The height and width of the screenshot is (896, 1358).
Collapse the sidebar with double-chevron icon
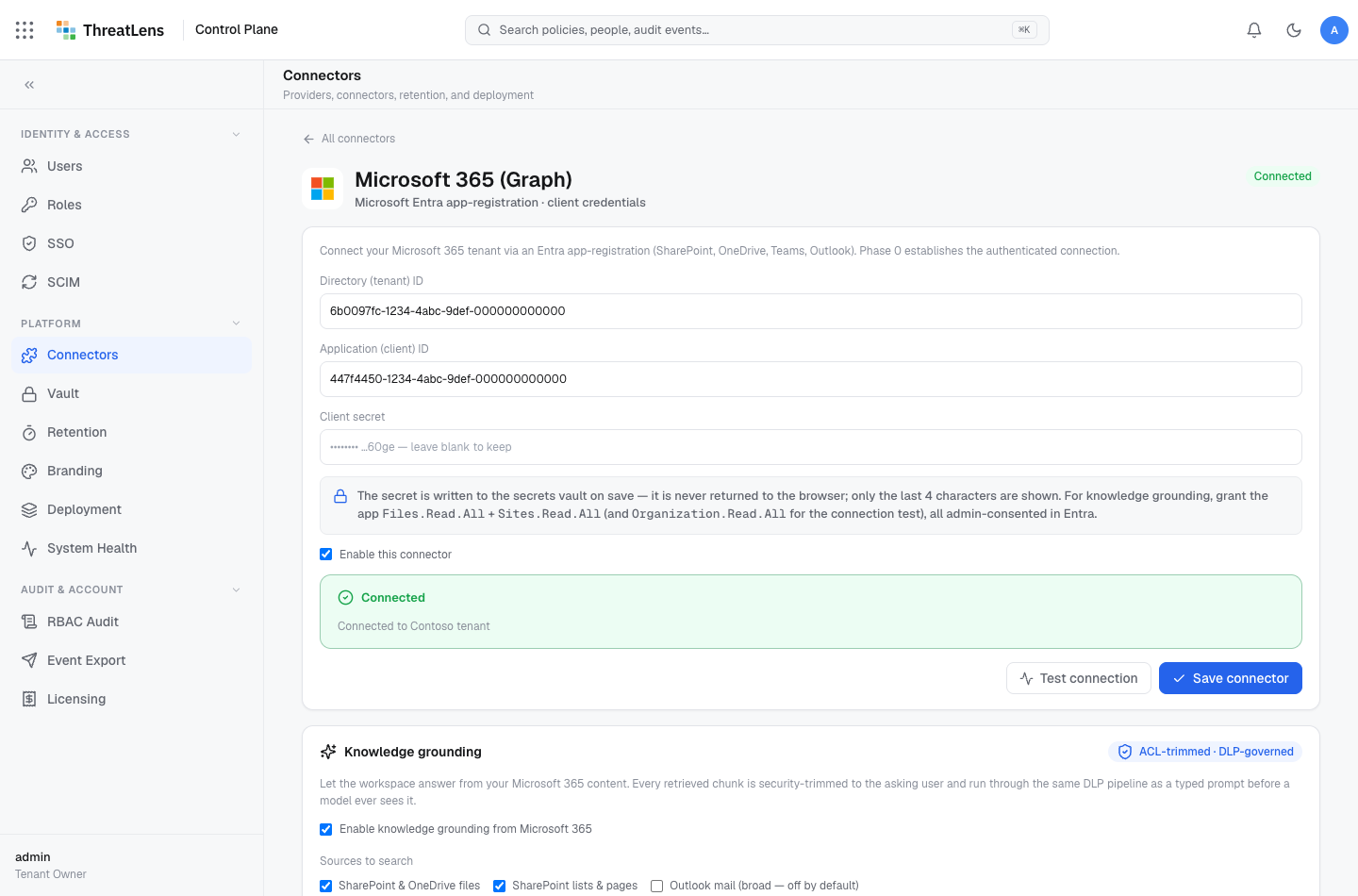click(29, 85)
